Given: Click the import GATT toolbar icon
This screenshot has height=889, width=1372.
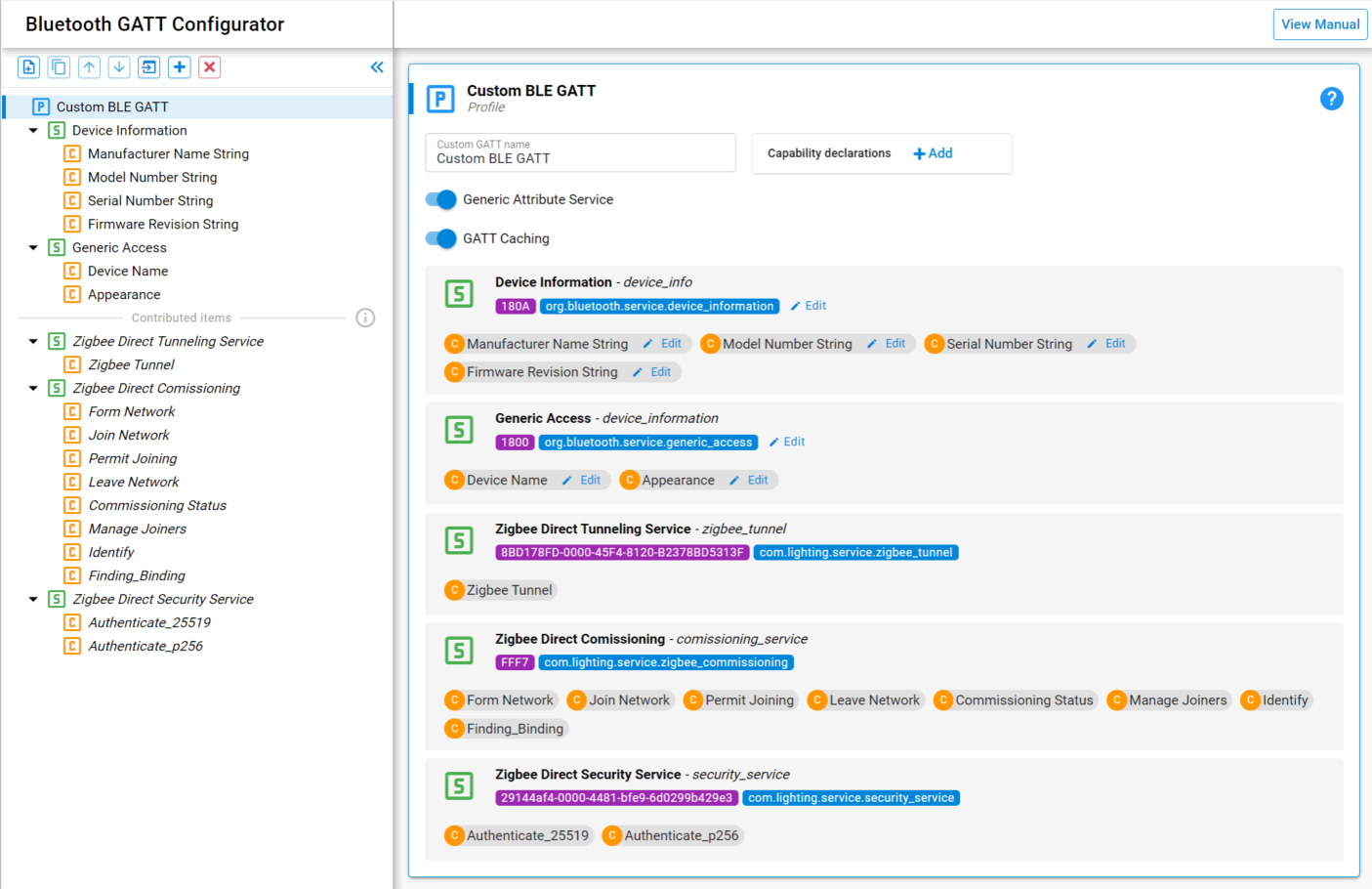Looking at the screenshot, I should pos(149,67).
